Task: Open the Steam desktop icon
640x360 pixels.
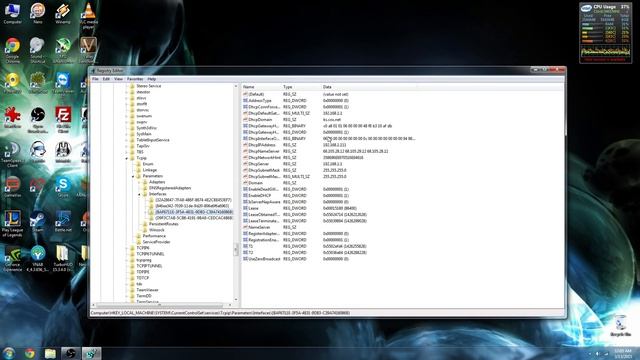Action: [38, 222]
